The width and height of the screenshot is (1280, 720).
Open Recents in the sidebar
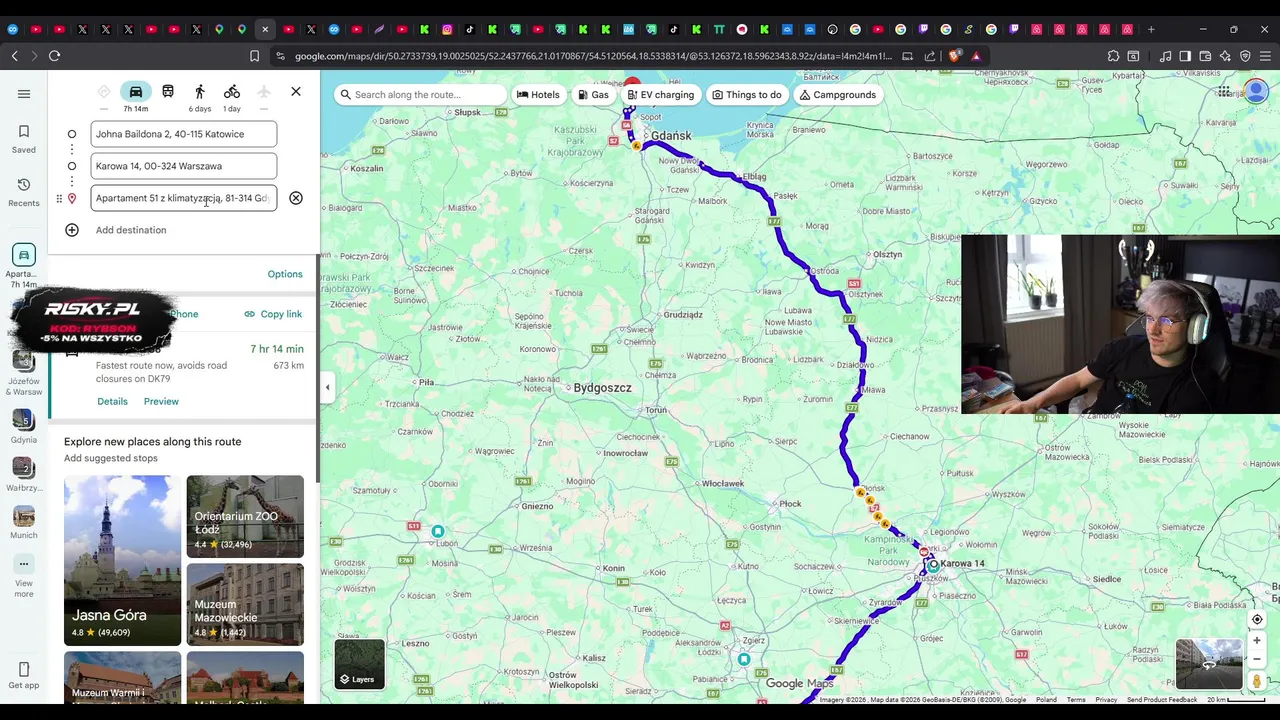tap(24, 193)
